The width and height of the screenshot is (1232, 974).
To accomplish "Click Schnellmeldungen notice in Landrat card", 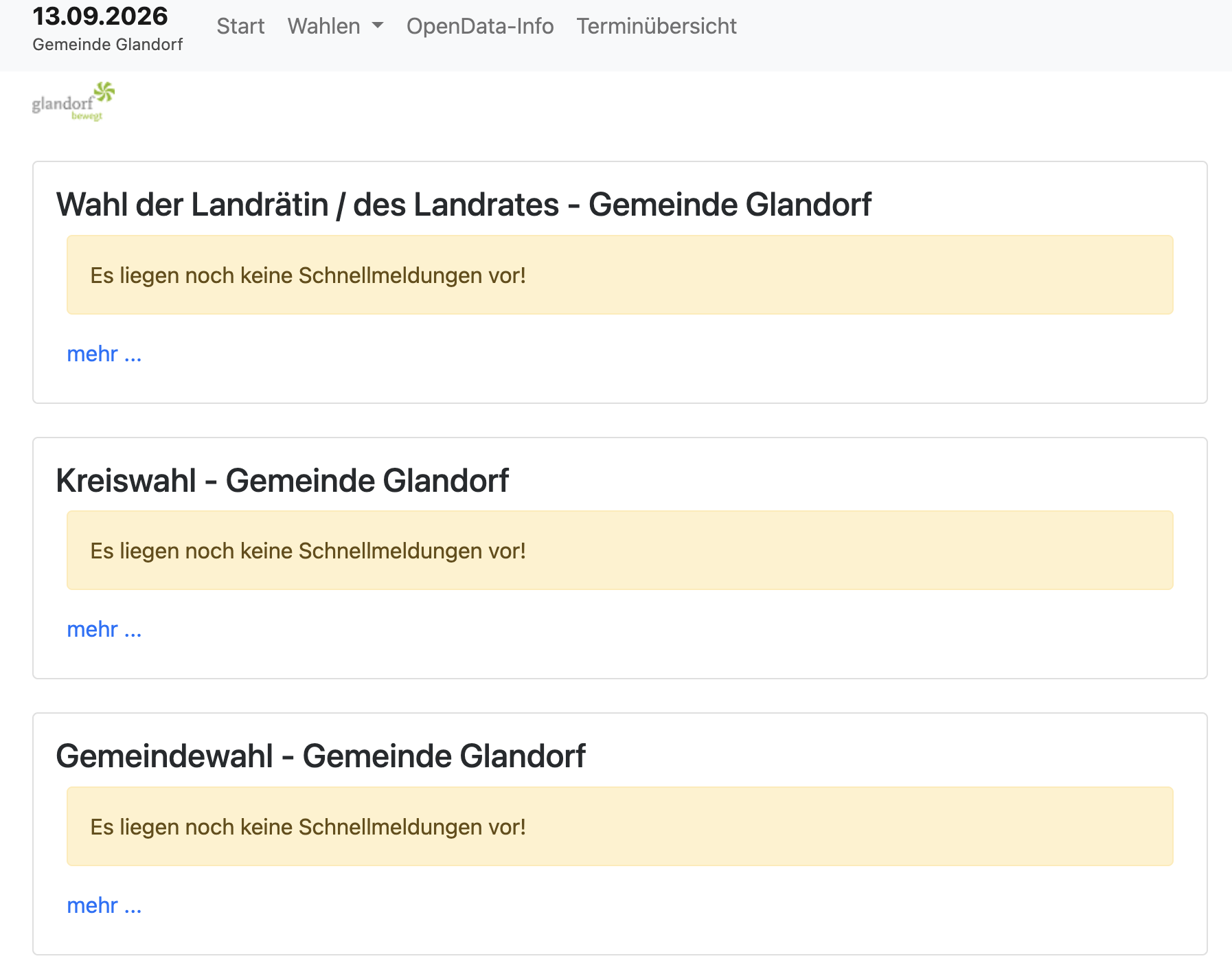I will coord(620,275).
